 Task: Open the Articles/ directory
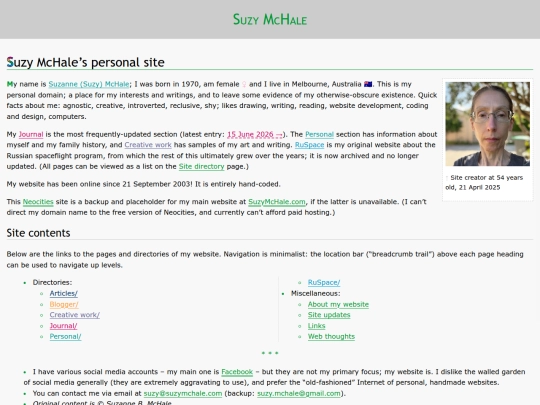tap(64, 293)
